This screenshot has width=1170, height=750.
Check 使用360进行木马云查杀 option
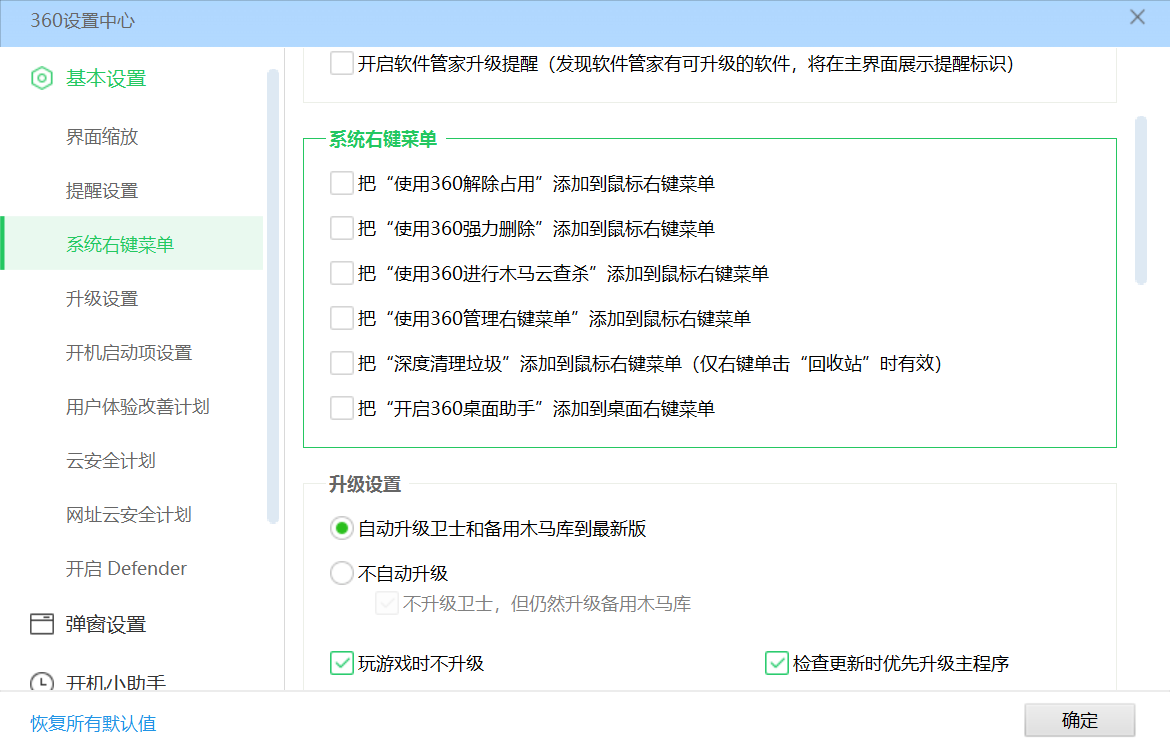342,273
